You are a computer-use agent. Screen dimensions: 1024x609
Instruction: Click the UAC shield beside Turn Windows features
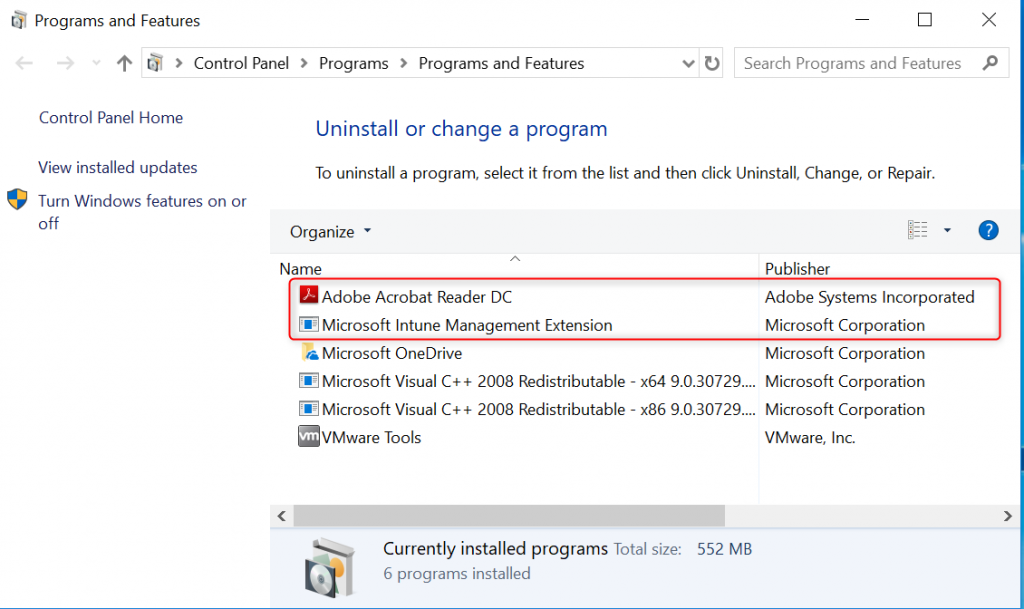pos(16,199)
